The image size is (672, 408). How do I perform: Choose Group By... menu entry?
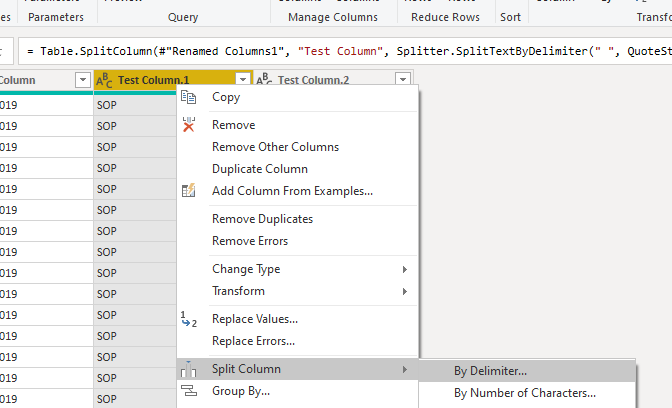(297, 391)
